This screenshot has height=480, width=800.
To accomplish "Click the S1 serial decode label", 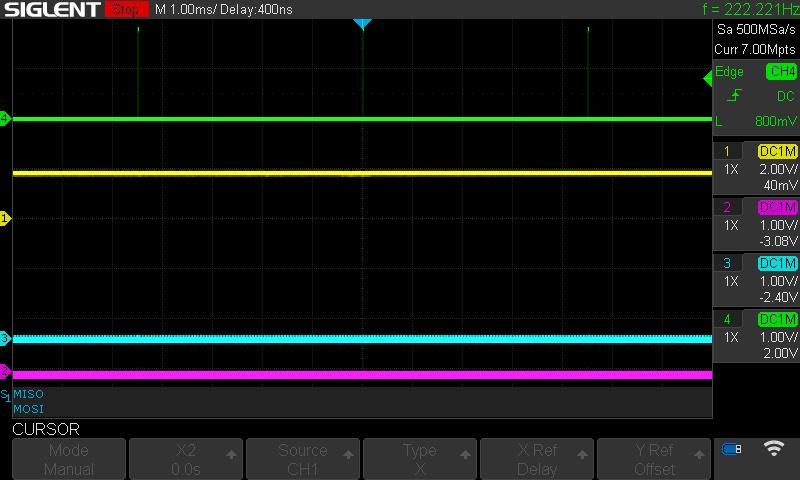I will pyautogui.click(x=6, y=395).
